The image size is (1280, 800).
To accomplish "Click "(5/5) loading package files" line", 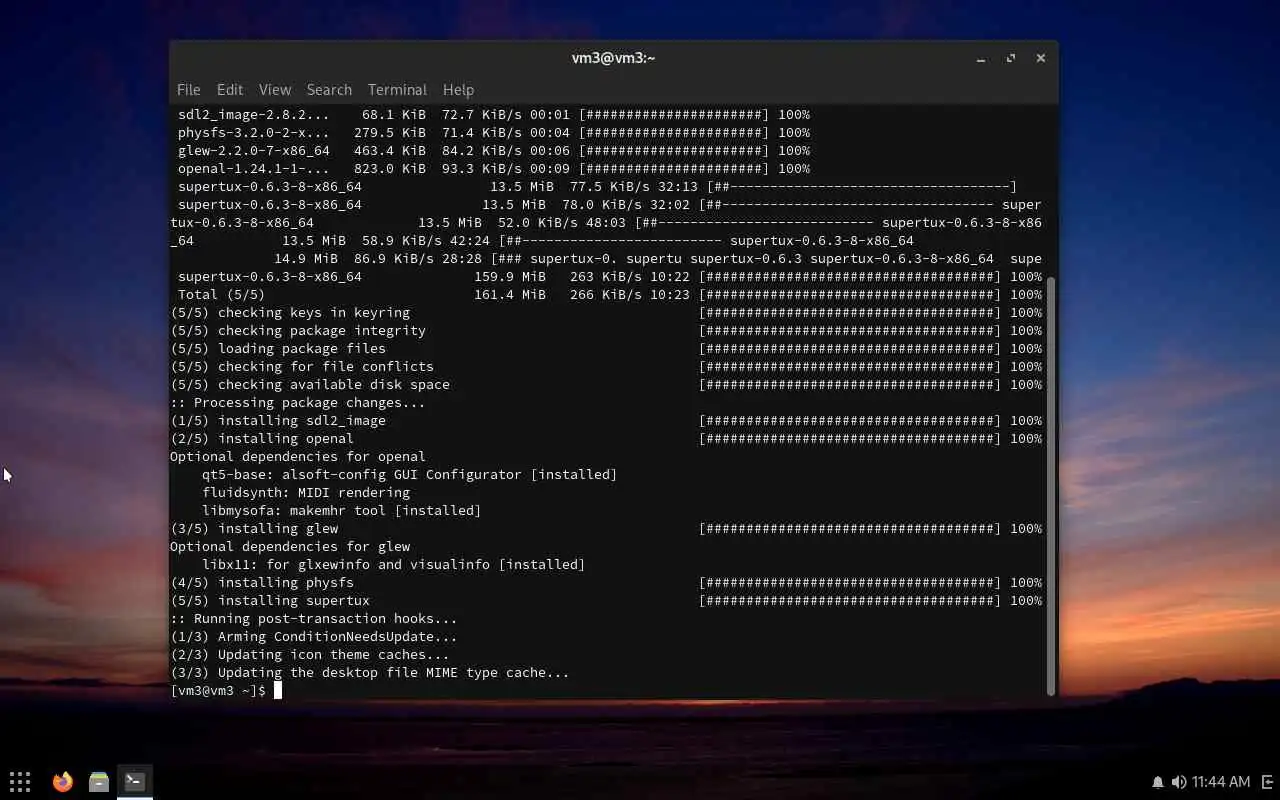I will (606, 349).
